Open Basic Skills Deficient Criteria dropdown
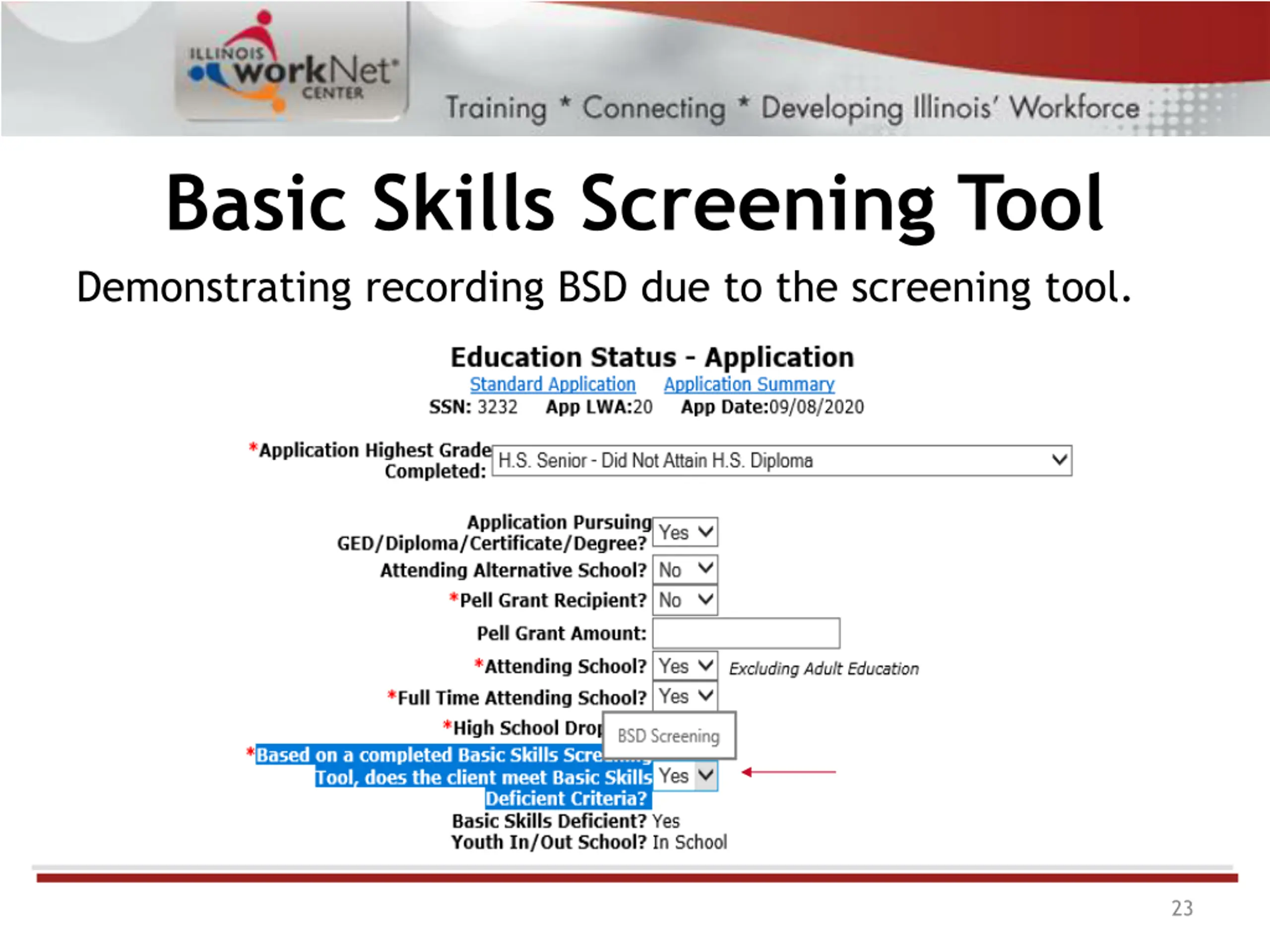The height and width of the screenshot is (952, 1270). point(686,776)
